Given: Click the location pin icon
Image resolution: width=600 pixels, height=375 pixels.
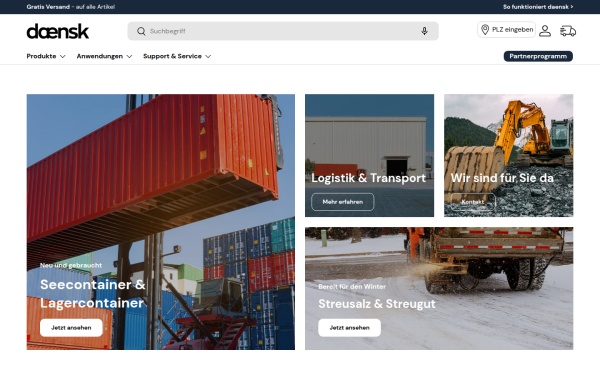Looking at the screenshot, I should coord(485,29).
